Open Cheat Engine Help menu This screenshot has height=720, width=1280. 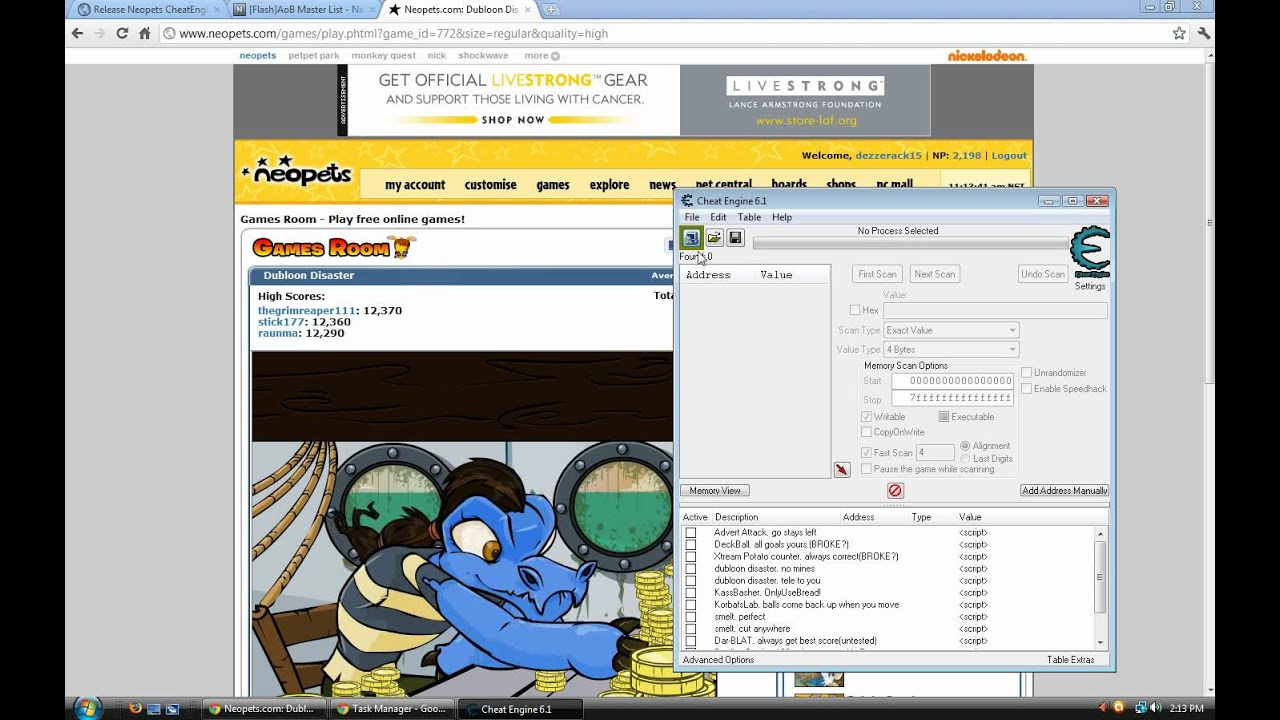coord(782,217)
